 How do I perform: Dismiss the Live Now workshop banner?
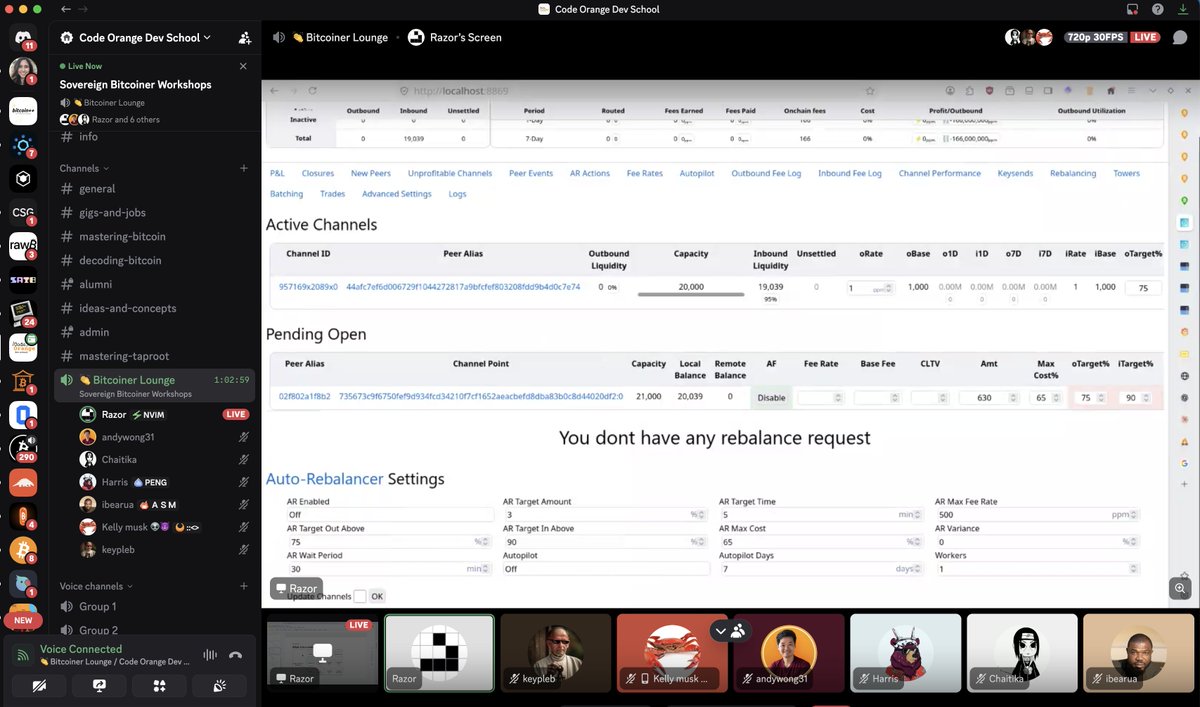243,66
